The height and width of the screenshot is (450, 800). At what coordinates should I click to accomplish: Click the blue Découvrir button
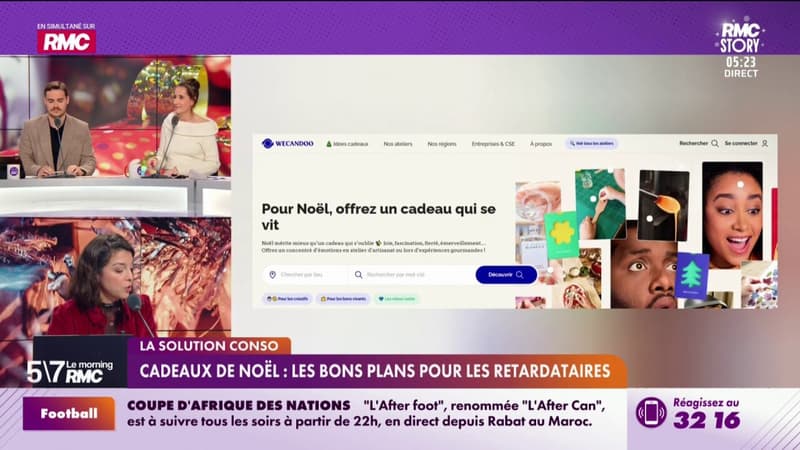tap(506, 274)
